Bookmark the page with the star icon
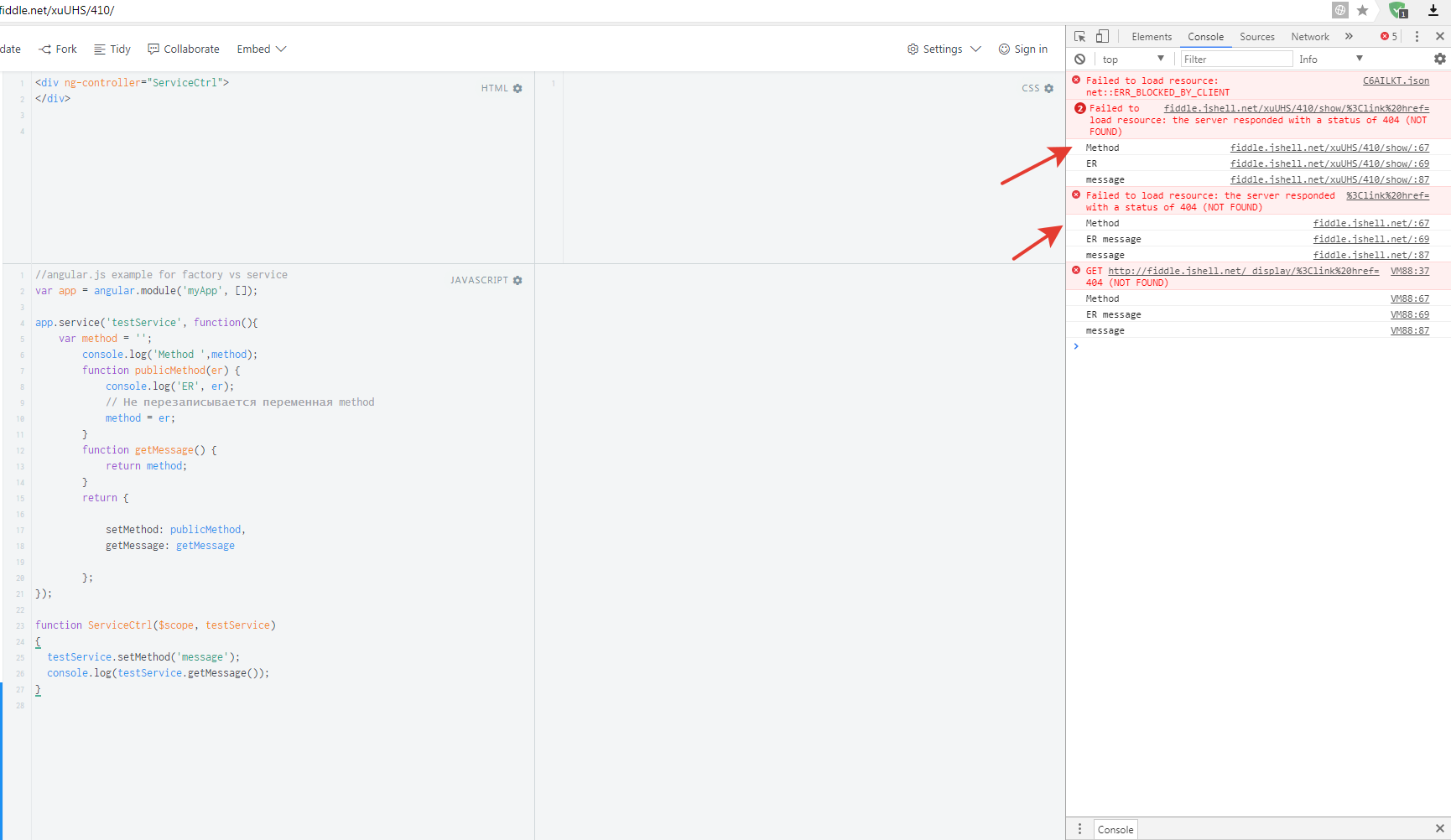 pyautogui.click(x=1363, y=10)
